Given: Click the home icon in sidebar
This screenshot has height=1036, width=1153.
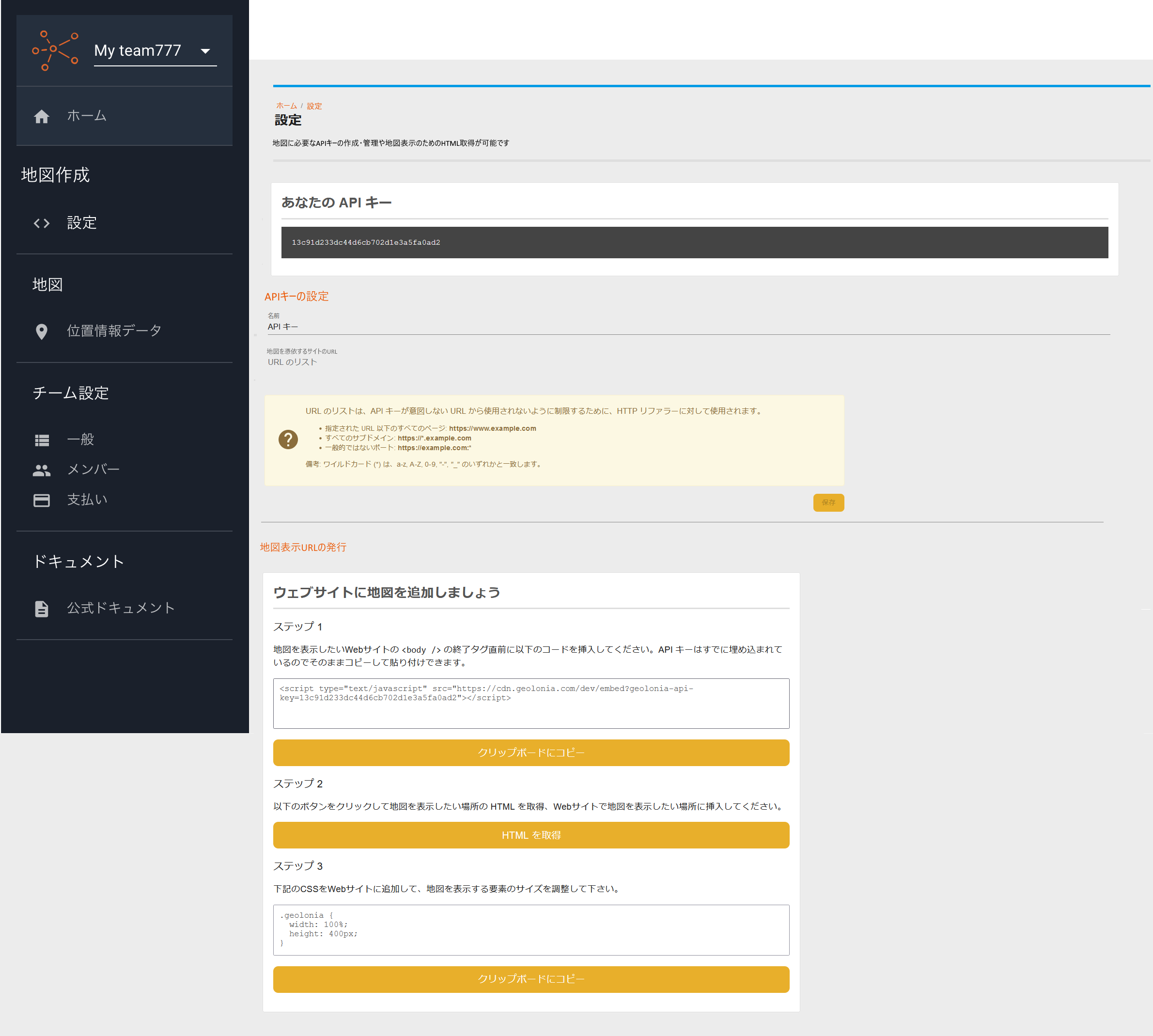Looking at the screenshot, I should (x=42, y=115).
